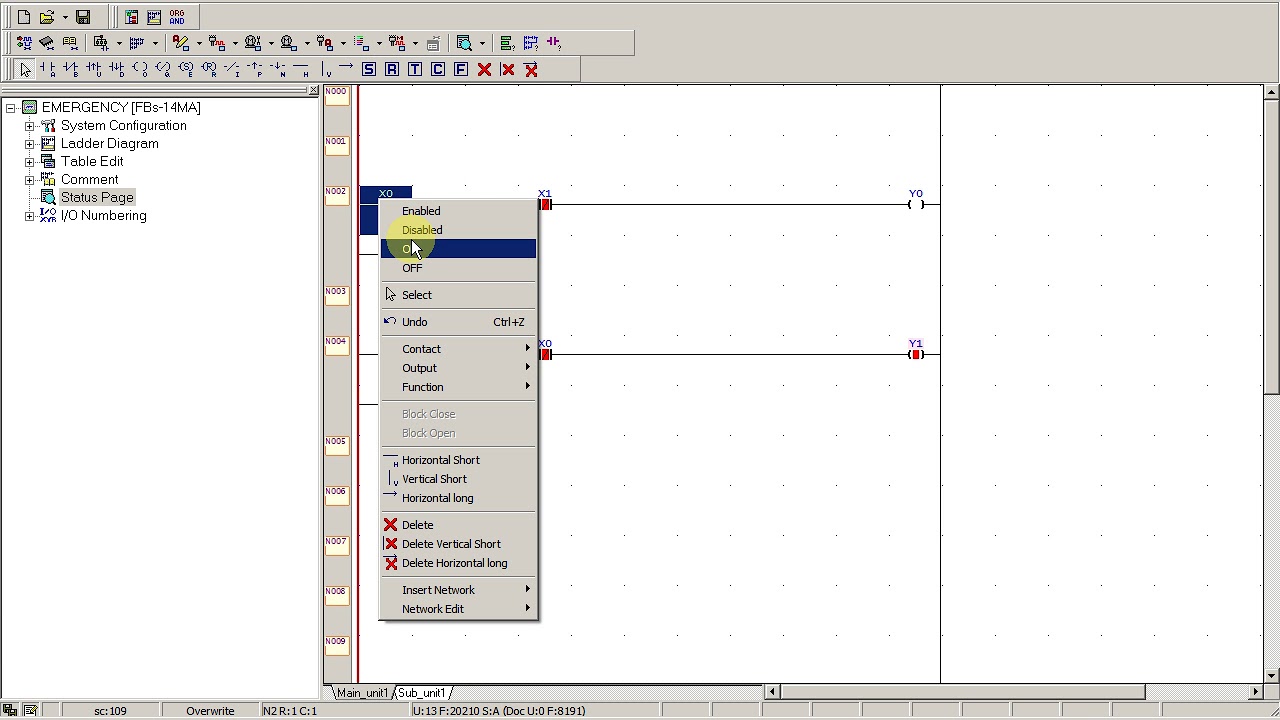The width and height of the screenshot is (1280, 720).
Task: Select System Configuration in project tree
Action: 123,126
